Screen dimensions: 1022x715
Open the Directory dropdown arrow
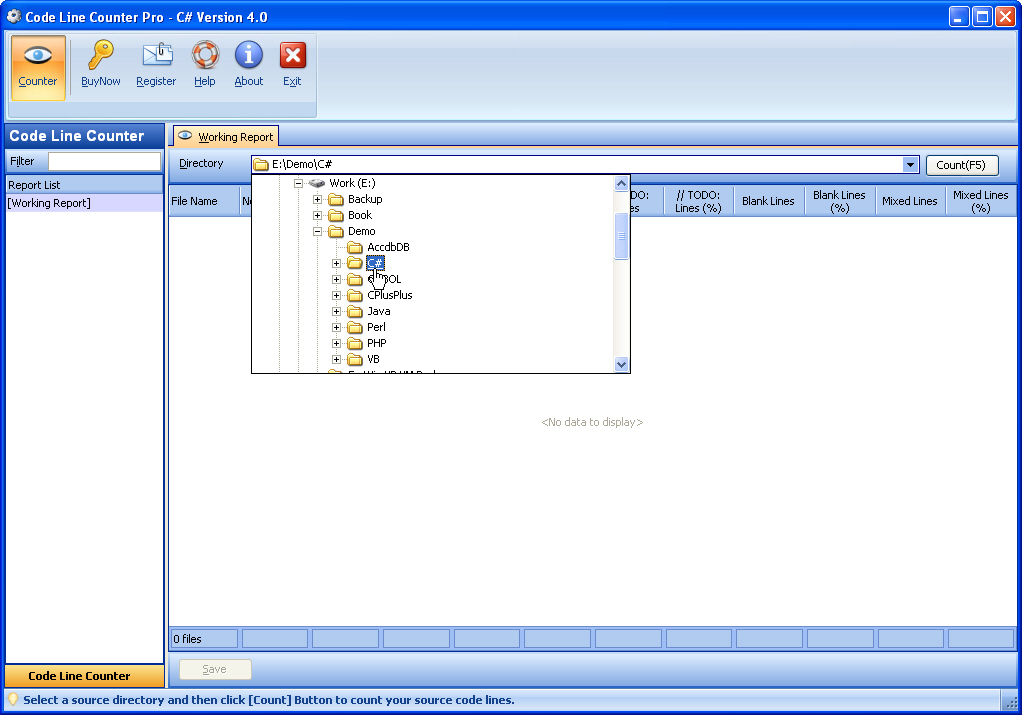coord(911,165)
